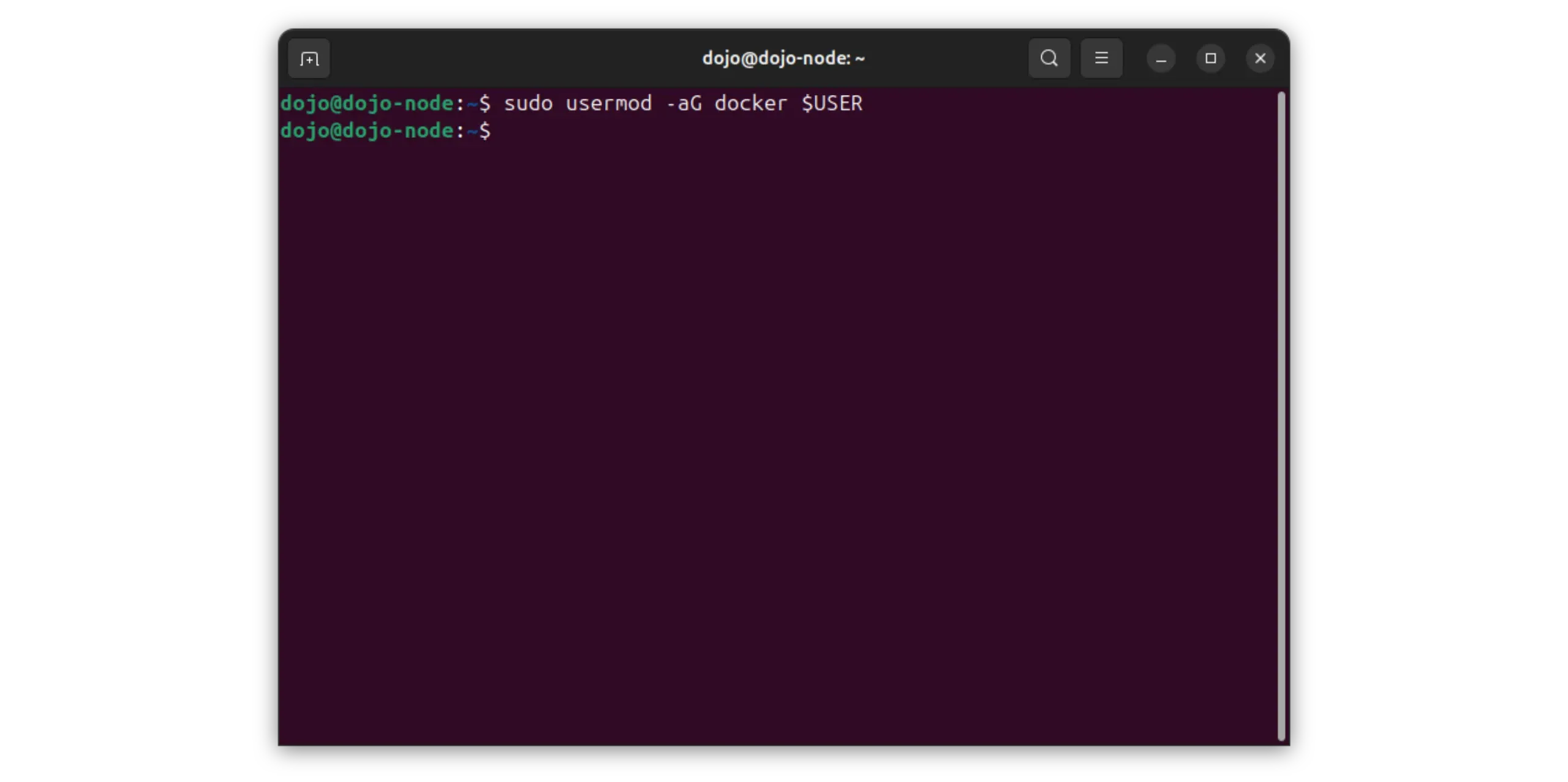
Task: Click the dollar sign on second prompt
Action: (x=485, y=131)
